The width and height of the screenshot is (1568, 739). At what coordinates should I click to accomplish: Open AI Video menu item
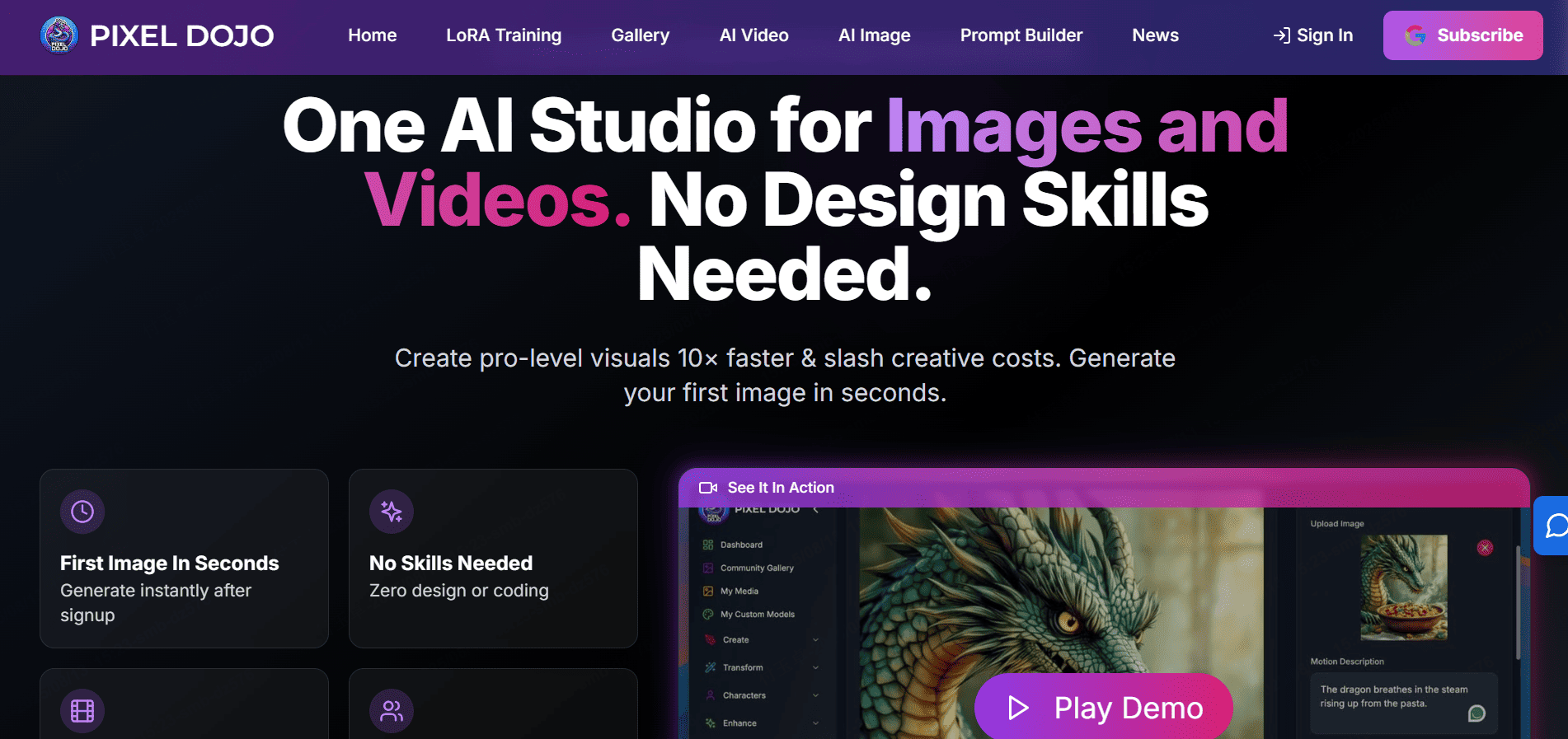pyautogui.click(x=754, y=35)
